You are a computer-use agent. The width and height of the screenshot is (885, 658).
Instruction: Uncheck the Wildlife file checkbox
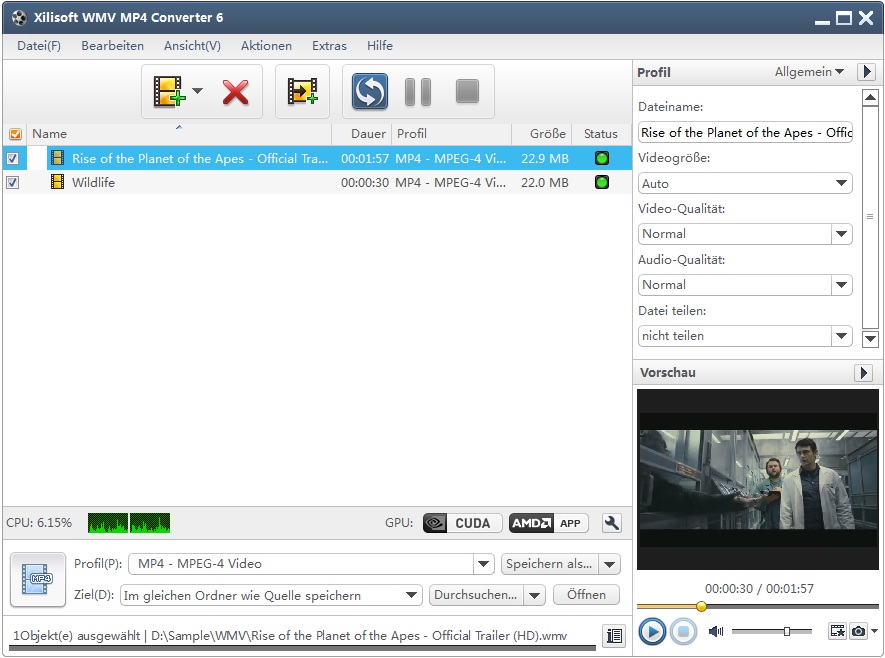point(12,182)
